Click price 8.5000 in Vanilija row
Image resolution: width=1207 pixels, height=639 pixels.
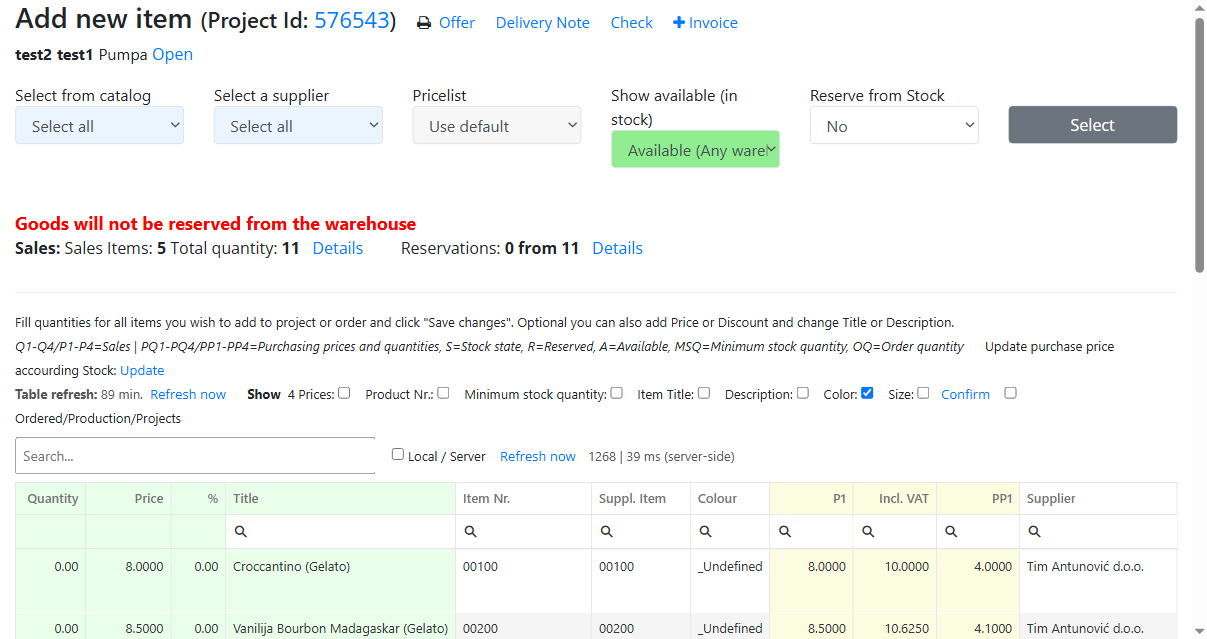pos(144,629)
